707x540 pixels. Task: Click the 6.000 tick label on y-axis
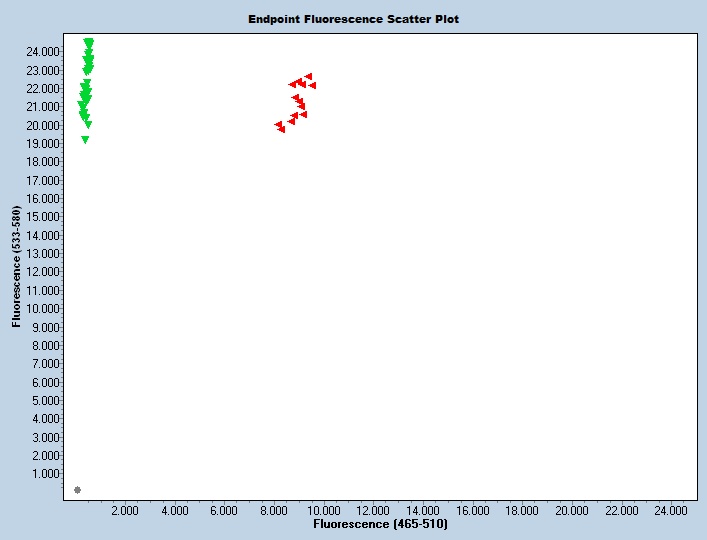[45, 382]
